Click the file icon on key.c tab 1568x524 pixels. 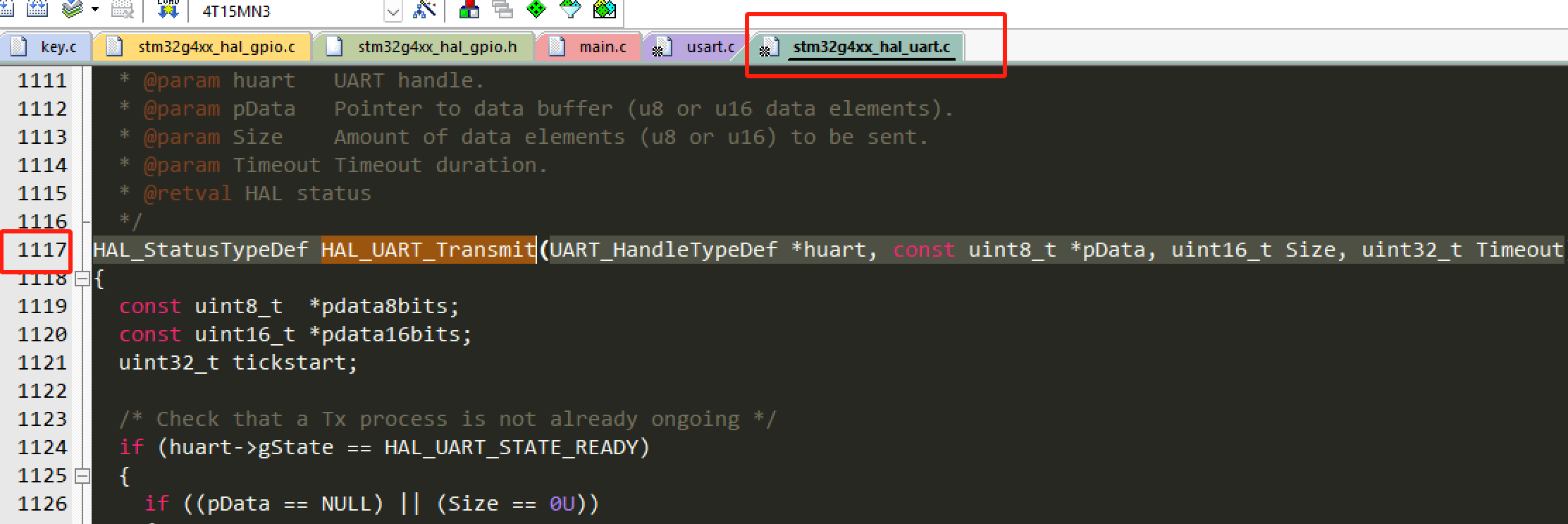pyautogui.click(x=20, y=47)
